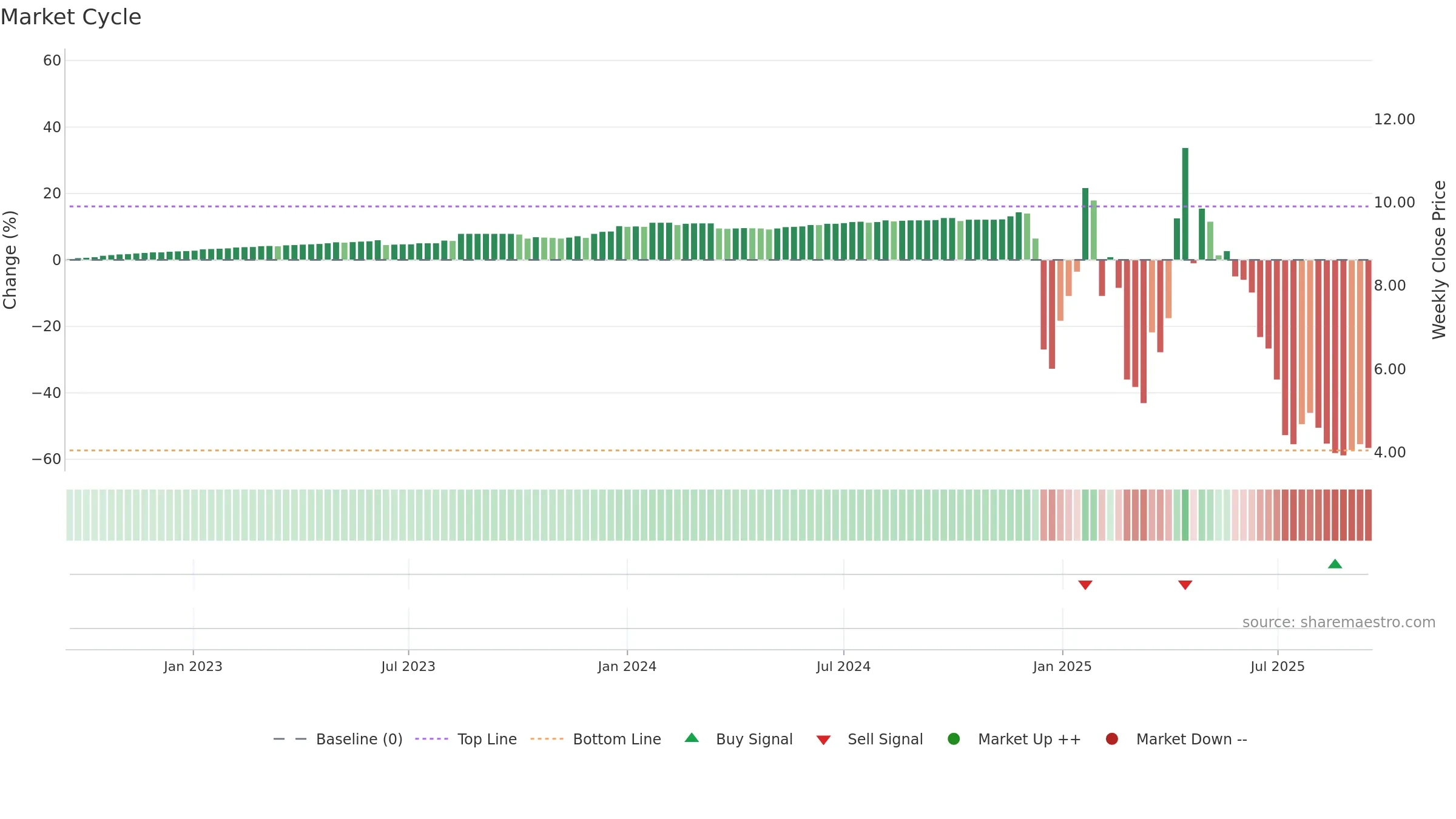Click the Jul 2025 axis label
This screenshot has height=819, width=1456.
tap(1278, 667)
